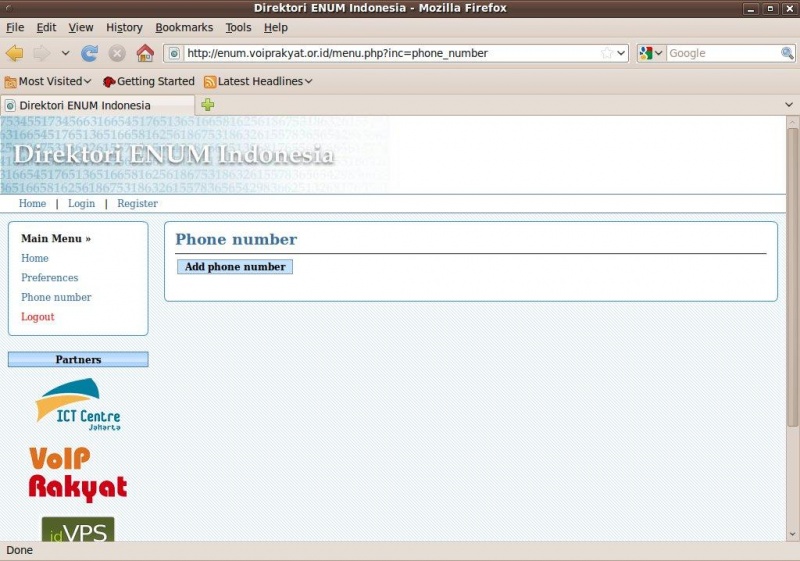
Task: Click the Register link
Action: (x=137, y=203)
